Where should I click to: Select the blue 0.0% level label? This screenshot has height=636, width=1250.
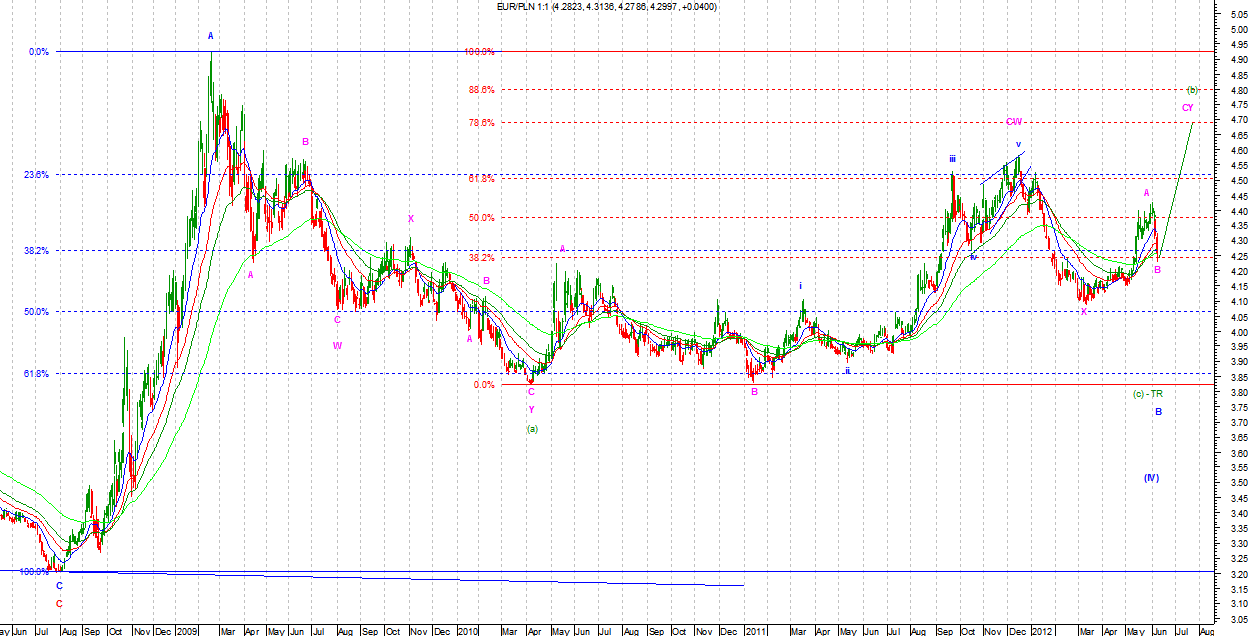coord(39,51)
